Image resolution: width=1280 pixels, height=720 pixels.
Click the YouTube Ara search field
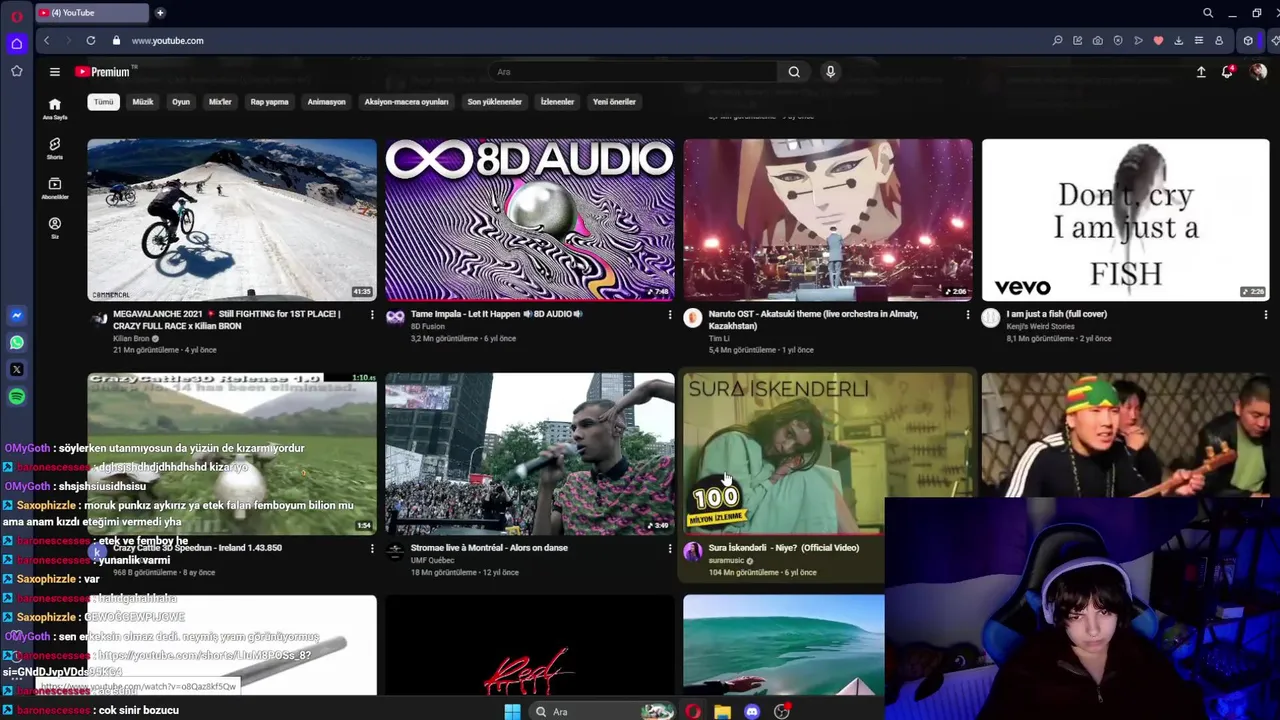point(635,72)
